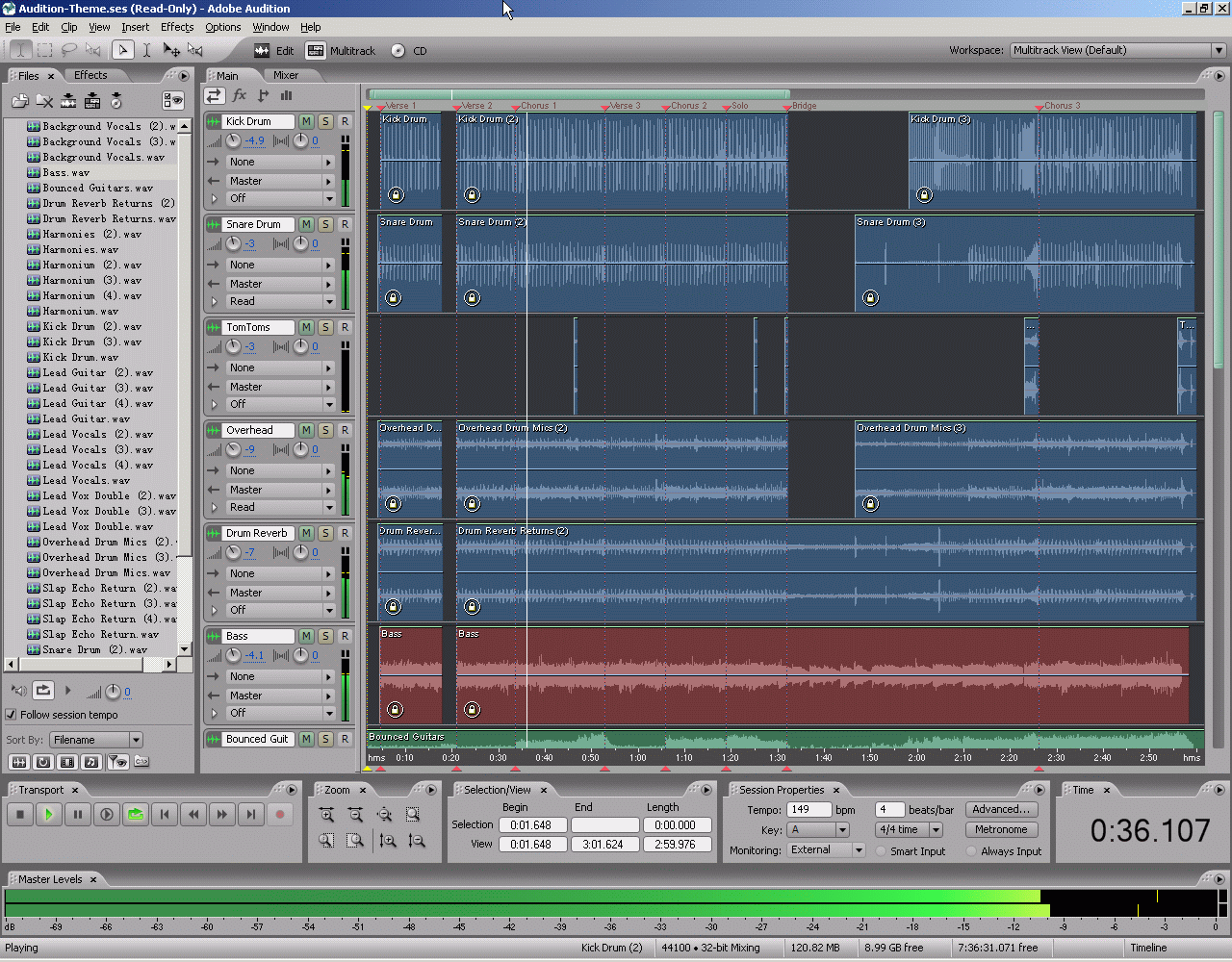The image size is (1232, 962).
Task: Select the Move/Copy Clip tool
Action: (171, 50)
